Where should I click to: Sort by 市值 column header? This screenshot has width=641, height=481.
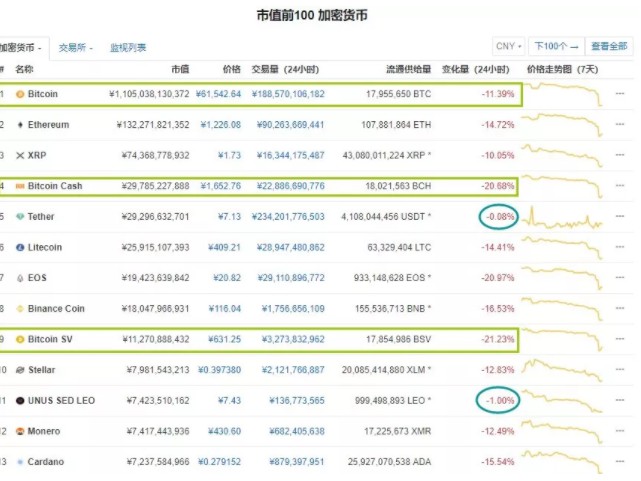coord(180,69)
